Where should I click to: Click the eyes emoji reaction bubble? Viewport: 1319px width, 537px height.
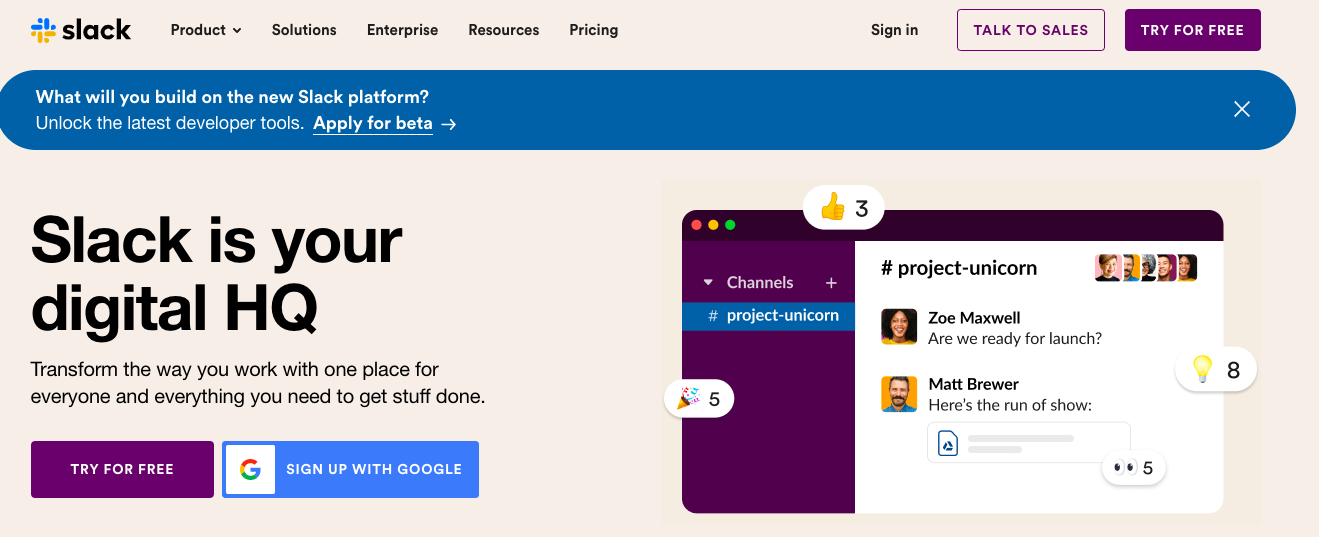click(1133, 467)
